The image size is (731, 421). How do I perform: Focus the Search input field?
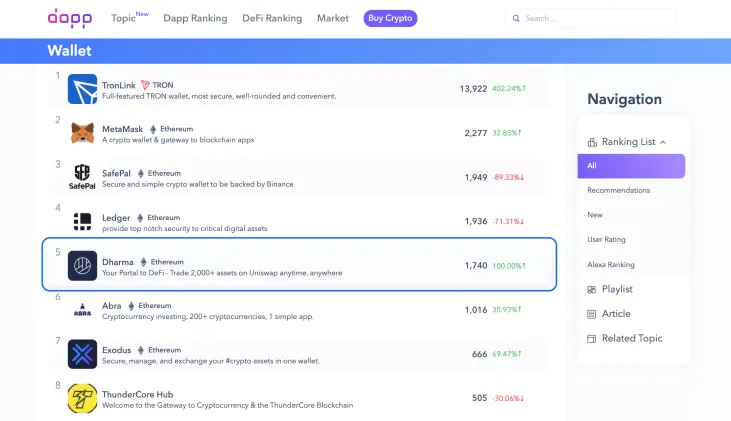click(591, 18)
